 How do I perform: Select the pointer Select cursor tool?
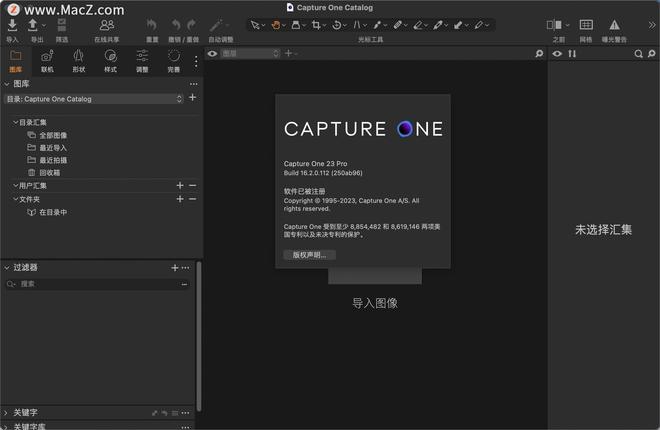pyautogui.click(x=255, y=25)
